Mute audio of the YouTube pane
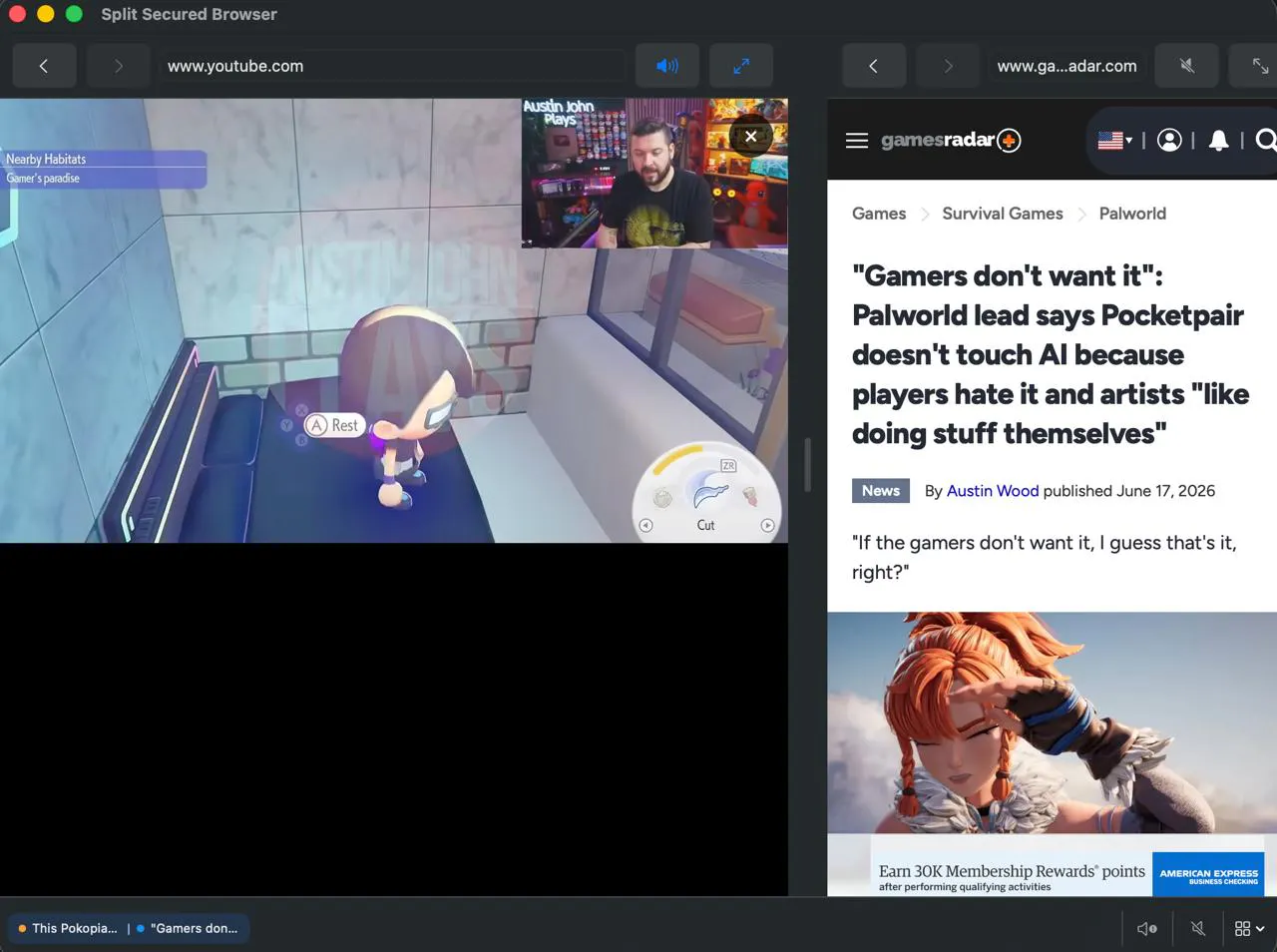This screenshot has width=1277, height=952. point(666,66)
